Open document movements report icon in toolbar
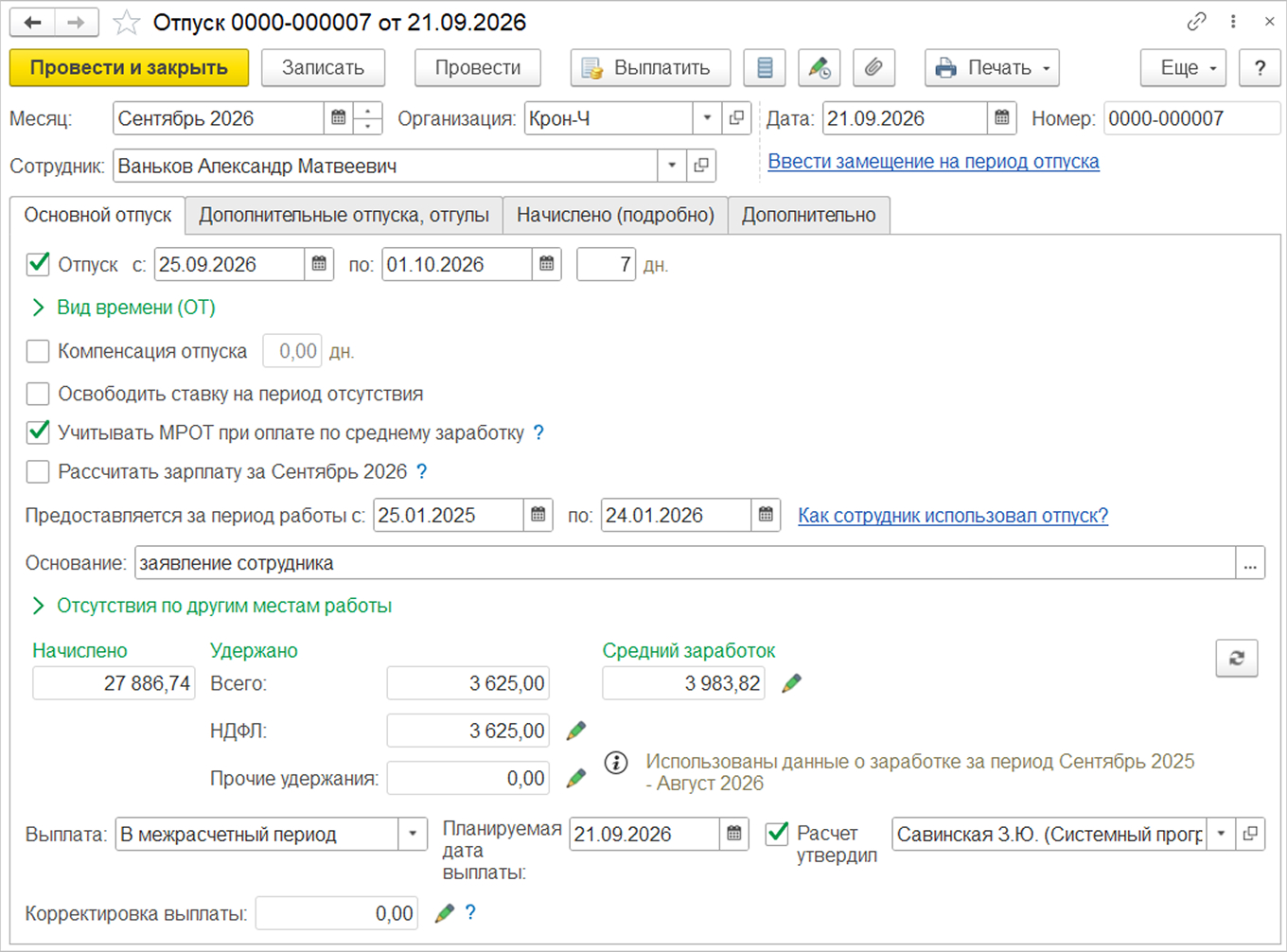Screen dimensions: 1287x952 coord(765,67)
